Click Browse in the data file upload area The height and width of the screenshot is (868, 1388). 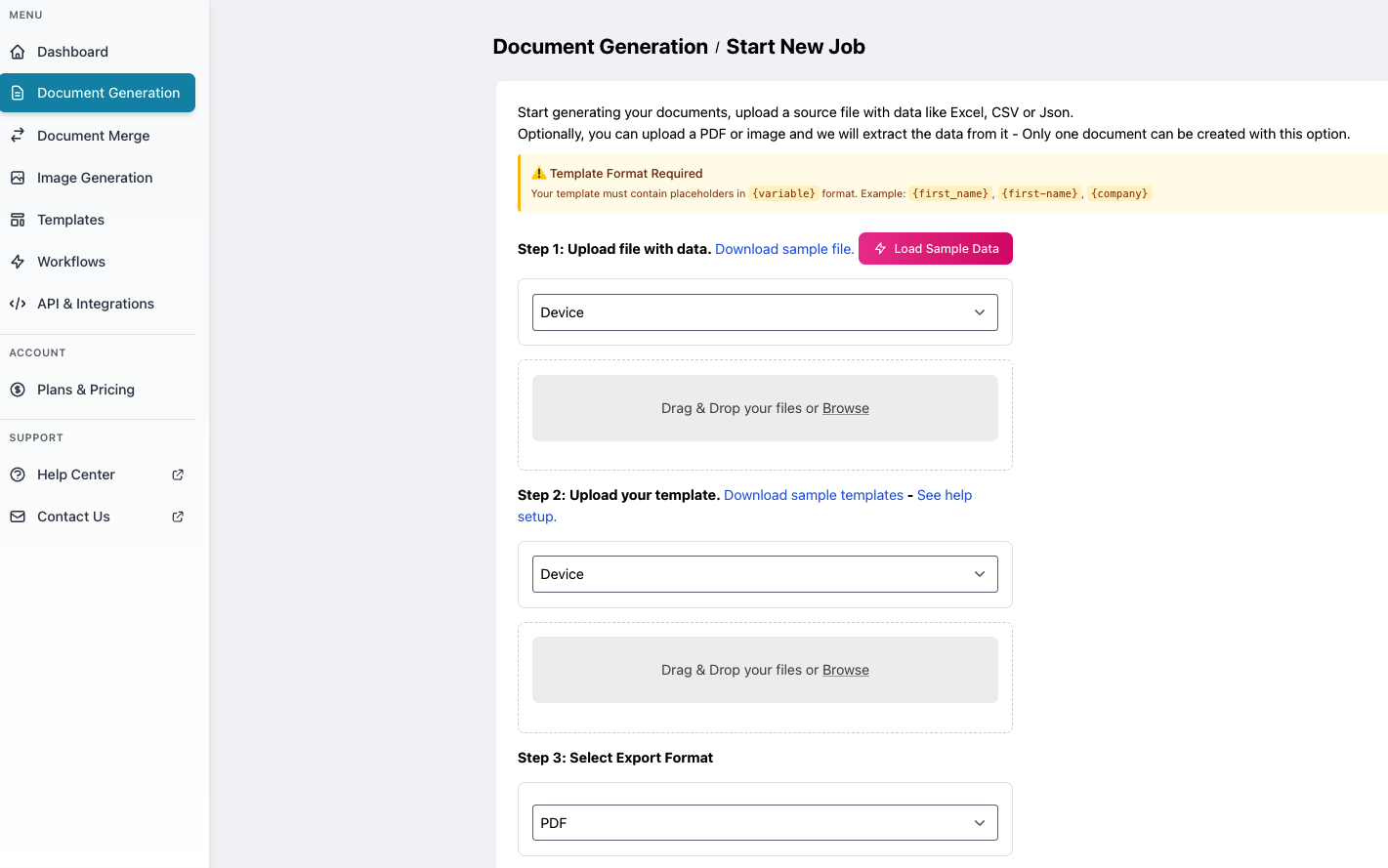(845, 408)
